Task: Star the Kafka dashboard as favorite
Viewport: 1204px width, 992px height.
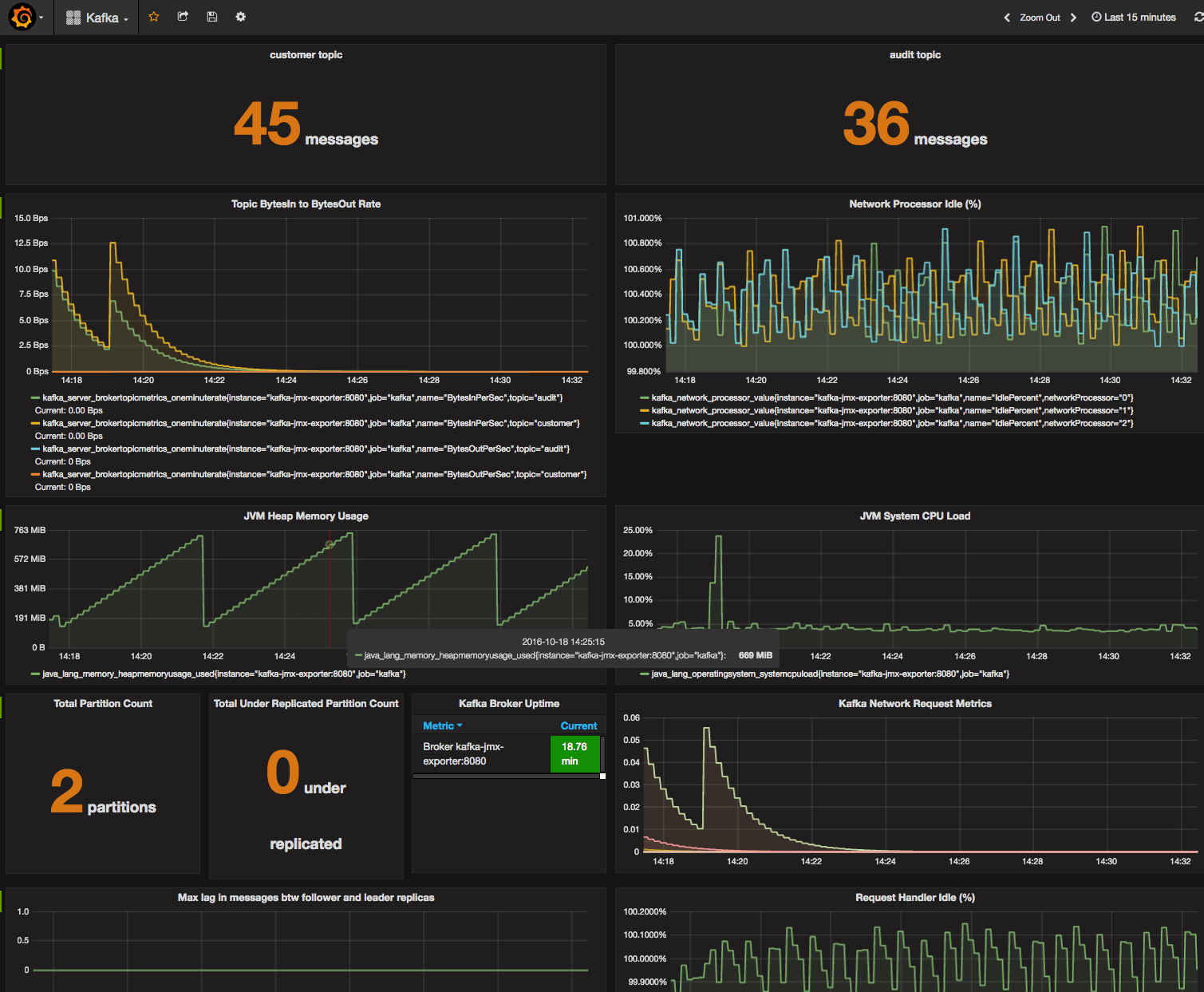Action: tap(153, 17)
